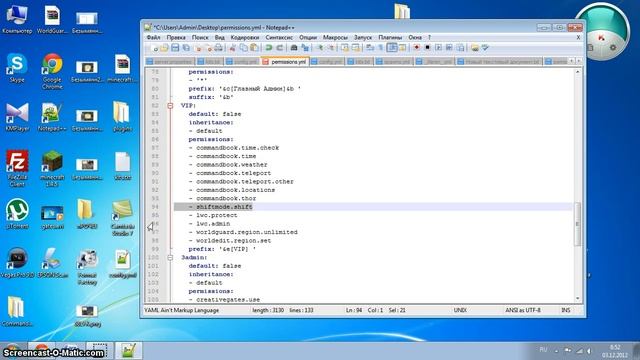
Task: Click the Redo toolbar icon
Action: 280,48
